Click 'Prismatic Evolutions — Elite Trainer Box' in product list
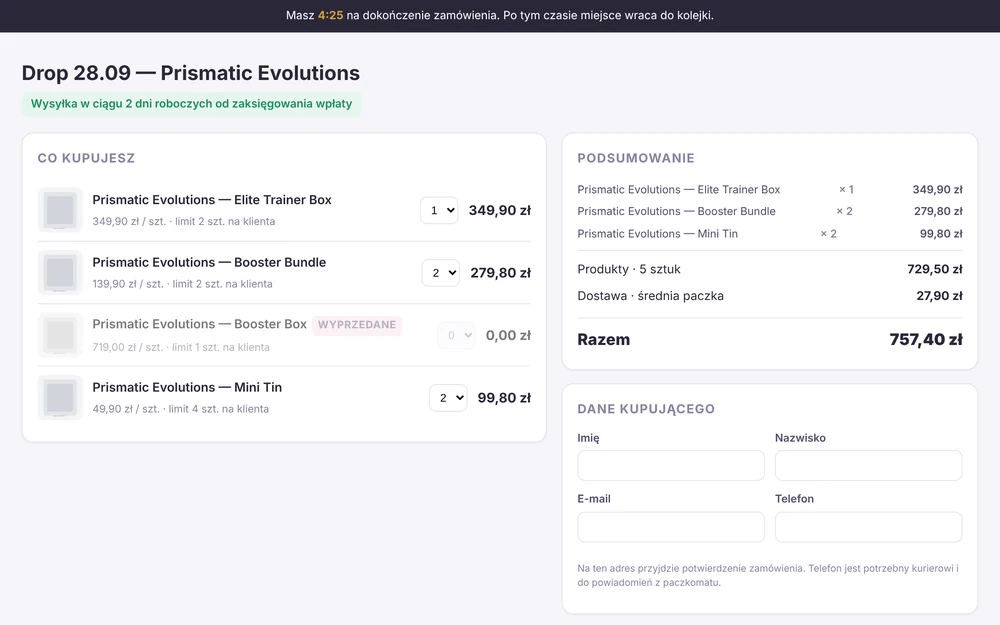This screenshot has height=625, width=1000. click(x=212, y=200)
